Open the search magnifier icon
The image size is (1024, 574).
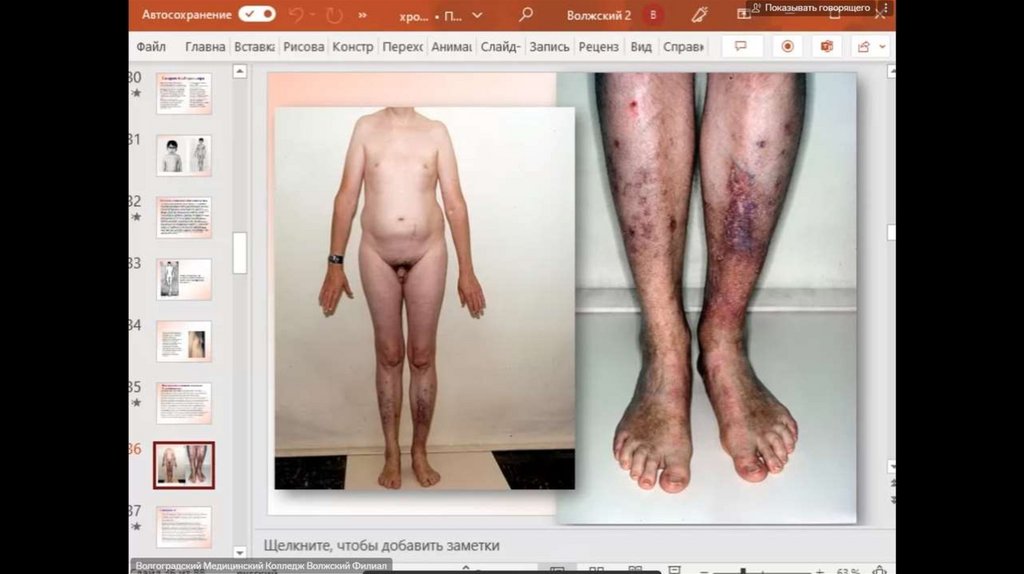coord(526,15)
